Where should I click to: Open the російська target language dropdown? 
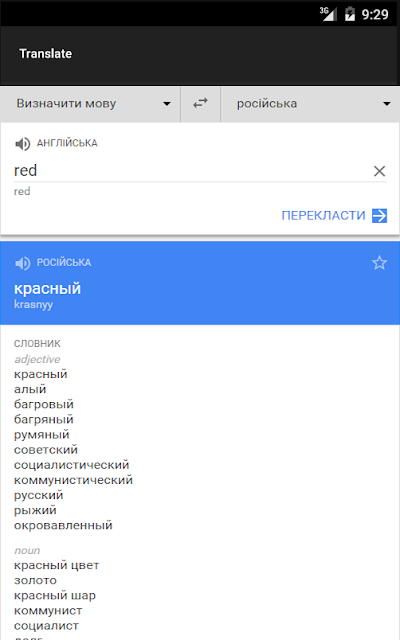[x=310, y=104]
